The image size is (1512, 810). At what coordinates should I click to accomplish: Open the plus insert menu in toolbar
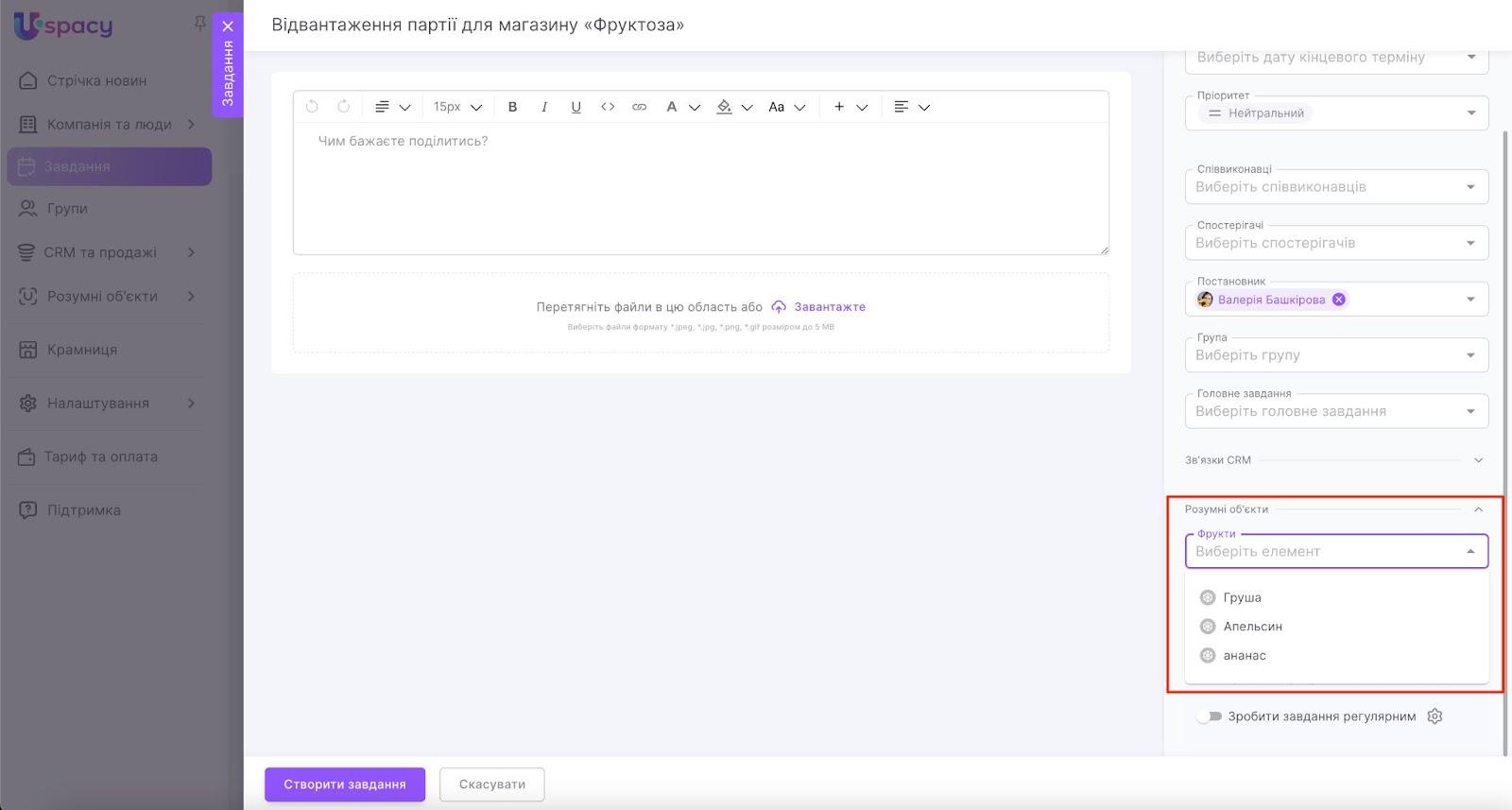click(x=850, y=107)
